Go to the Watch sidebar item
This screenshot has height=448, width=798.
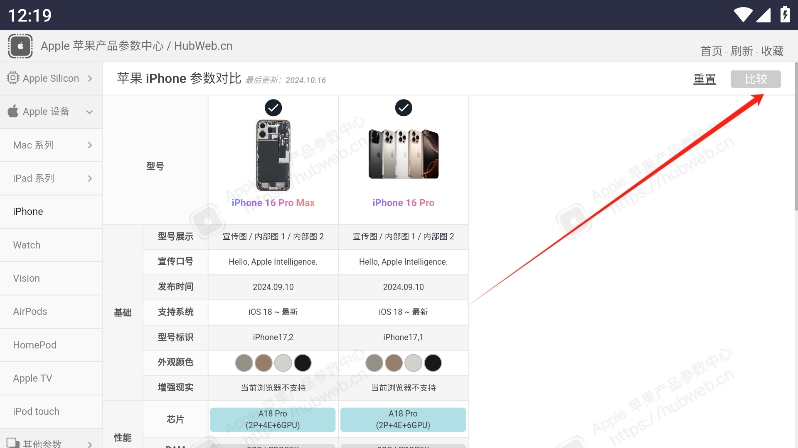coord(51,245)
